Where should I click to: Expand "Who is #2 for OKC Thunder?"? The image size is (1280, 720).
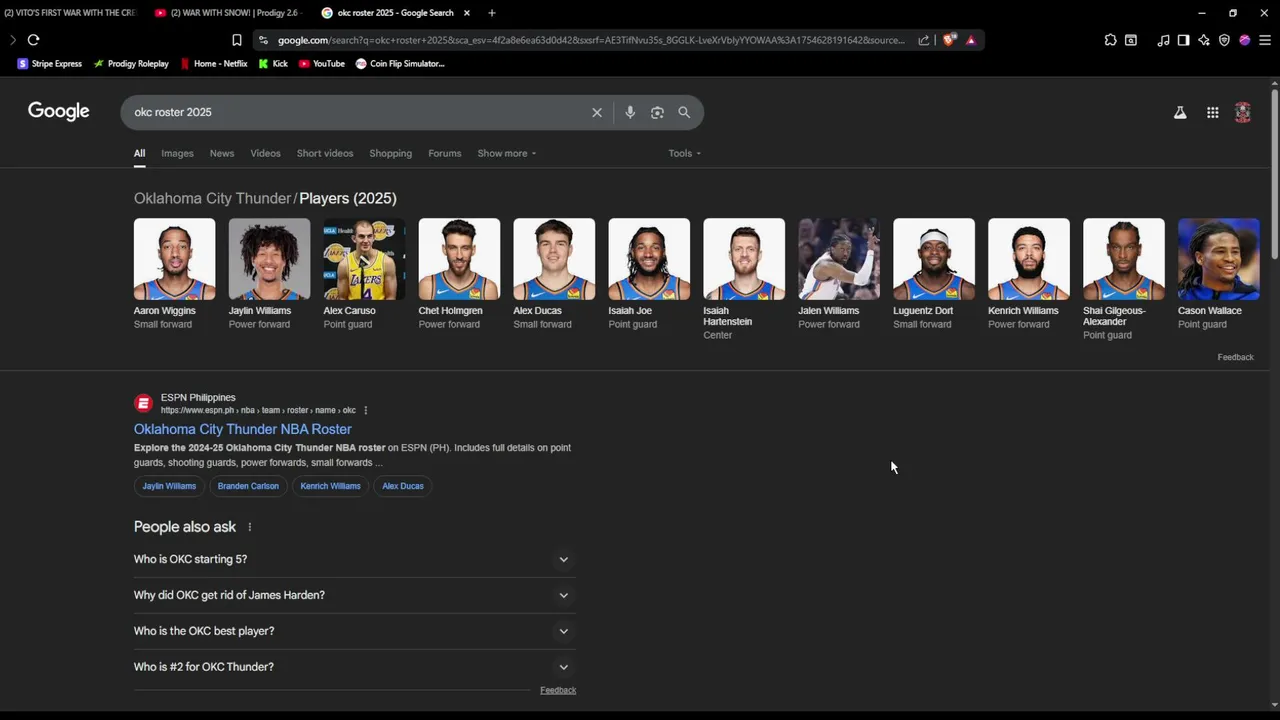point(354,667)
